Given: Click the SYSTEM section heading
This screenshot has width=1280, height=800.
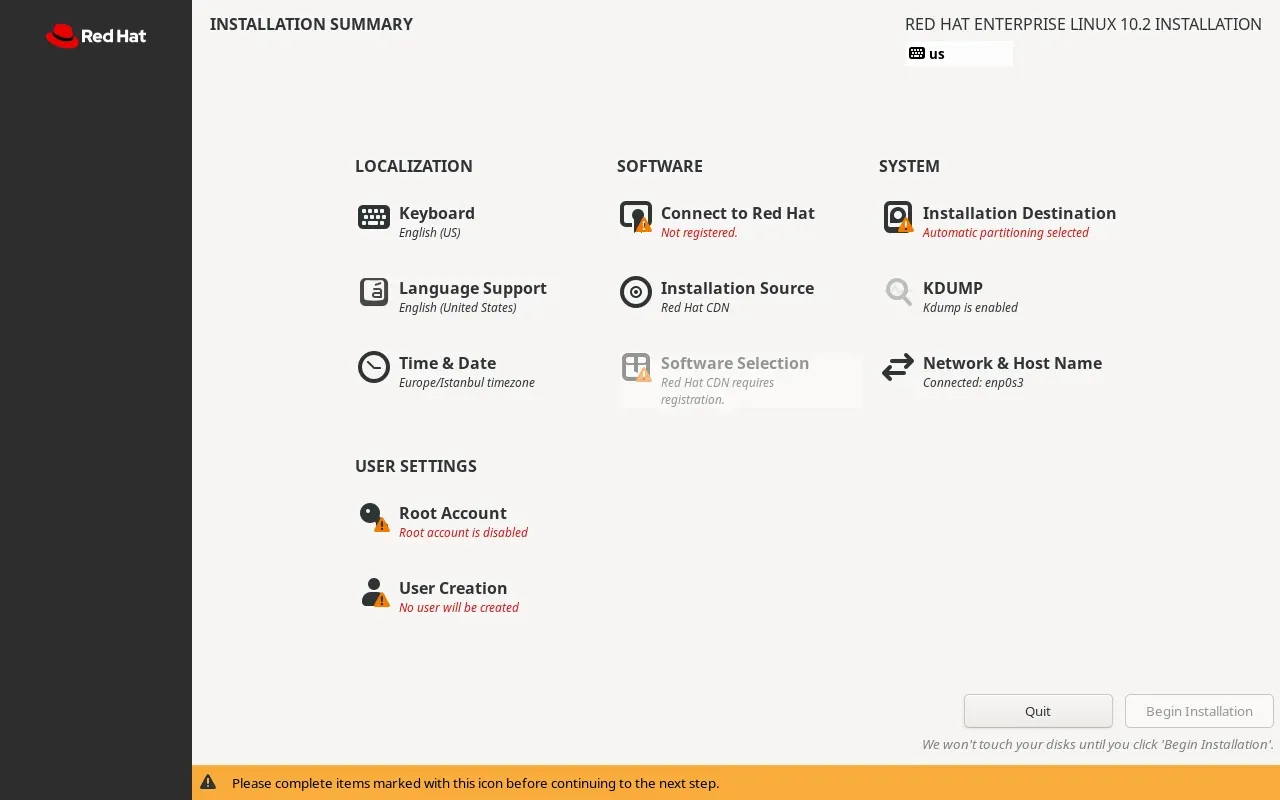Looking at the screenshot, I should pyautogui.click(x=909, y=166).
